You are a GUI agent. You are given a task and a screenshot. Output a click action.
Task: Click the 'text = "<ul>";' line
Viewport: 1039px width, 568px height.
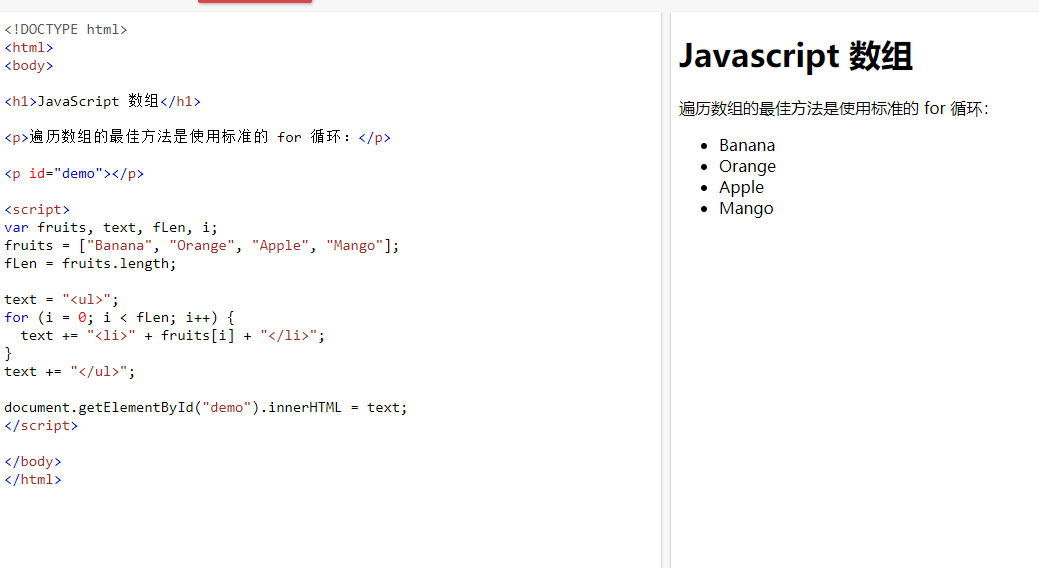[61, 299]
